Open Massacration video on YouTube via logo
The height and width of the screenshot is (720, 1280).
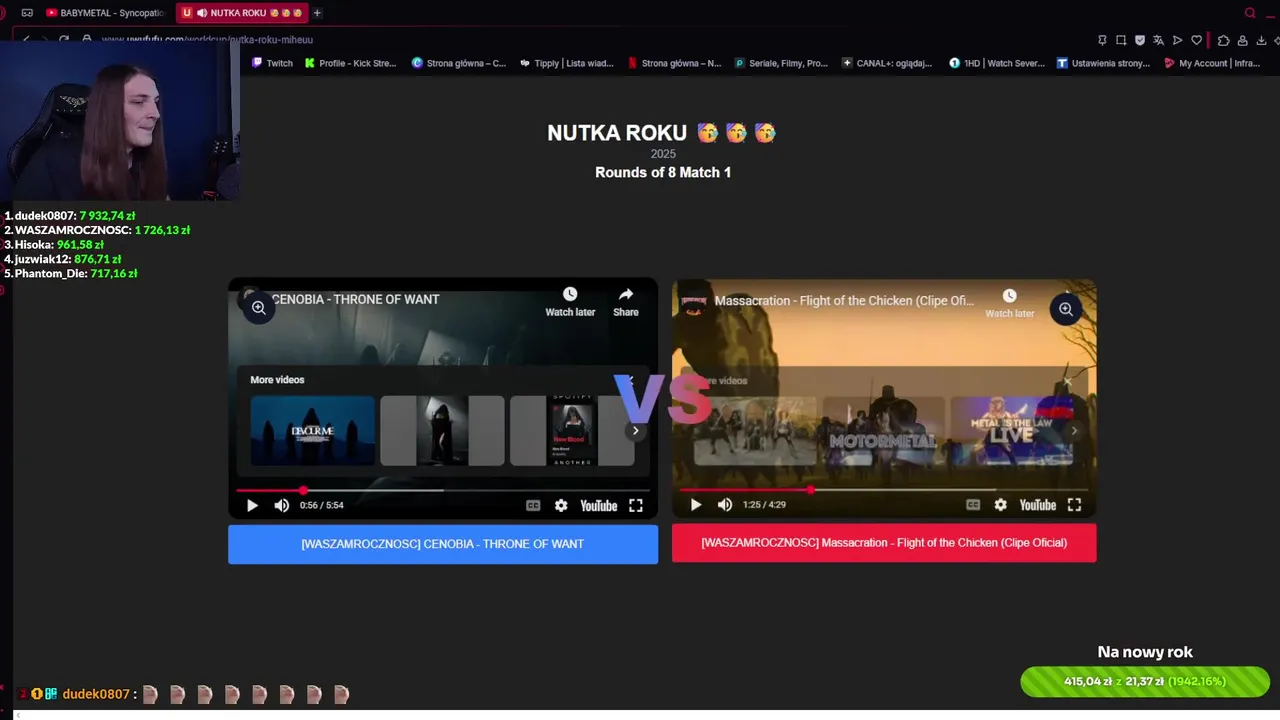click(x=1038, y=505)
